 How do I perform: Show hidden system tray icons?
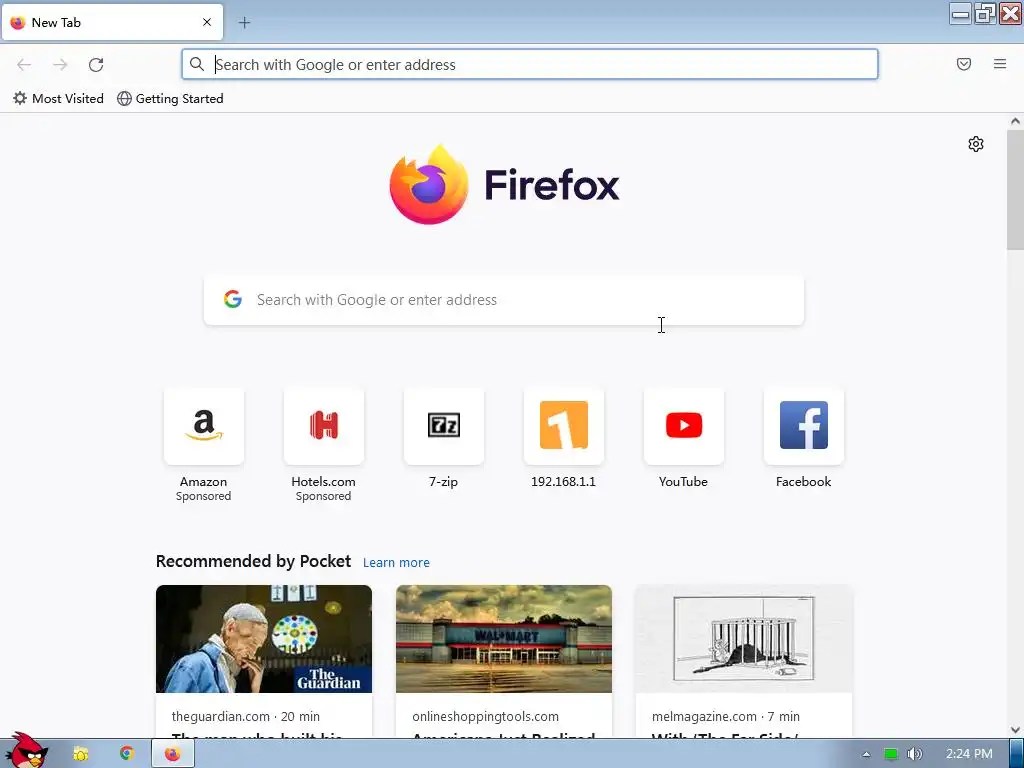tap(866, 754)
